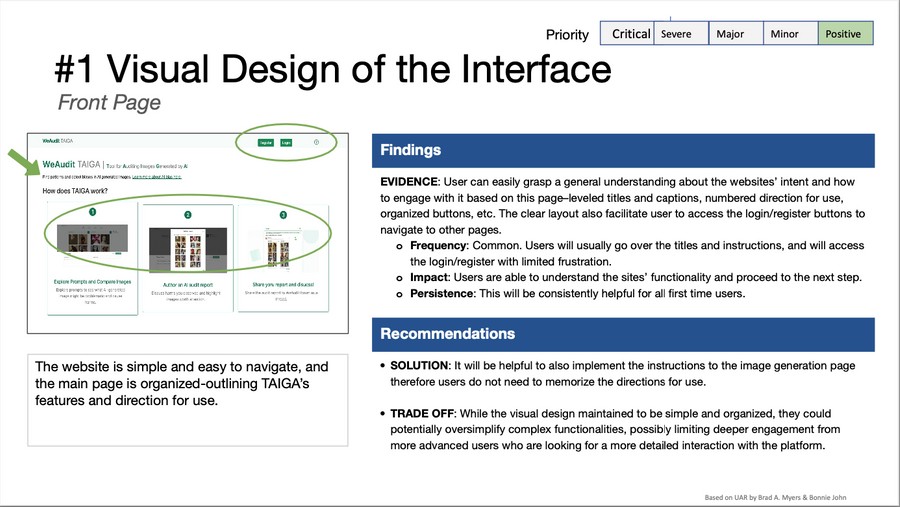Viewport: 900px width, 507px height.
Task: Select the Critical priority box
Action: (x=627, y=33)
